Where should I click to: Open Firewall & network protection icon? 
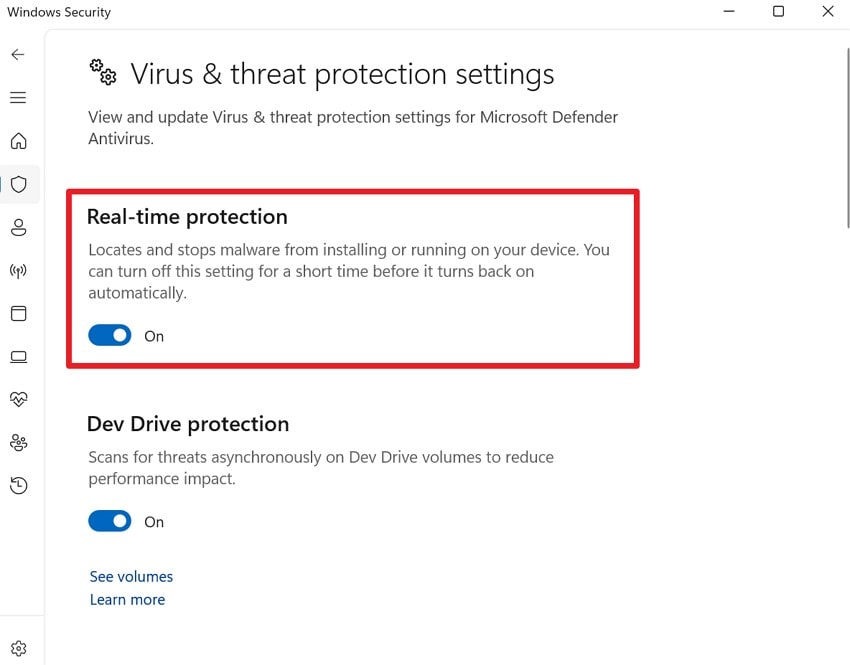pyautogui.click(x=18, y=271)
